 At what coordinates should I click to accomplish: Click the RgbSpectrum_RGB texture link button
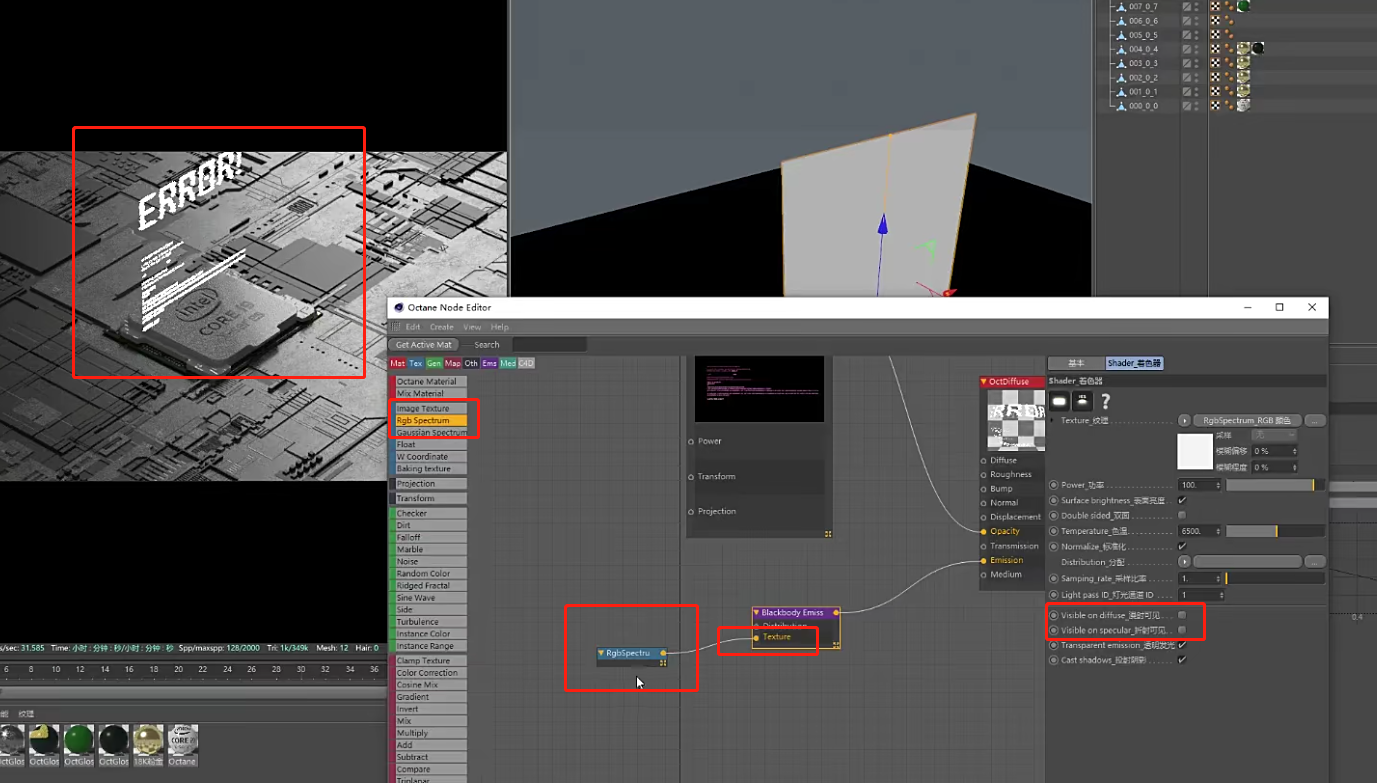coord(1248,421)
